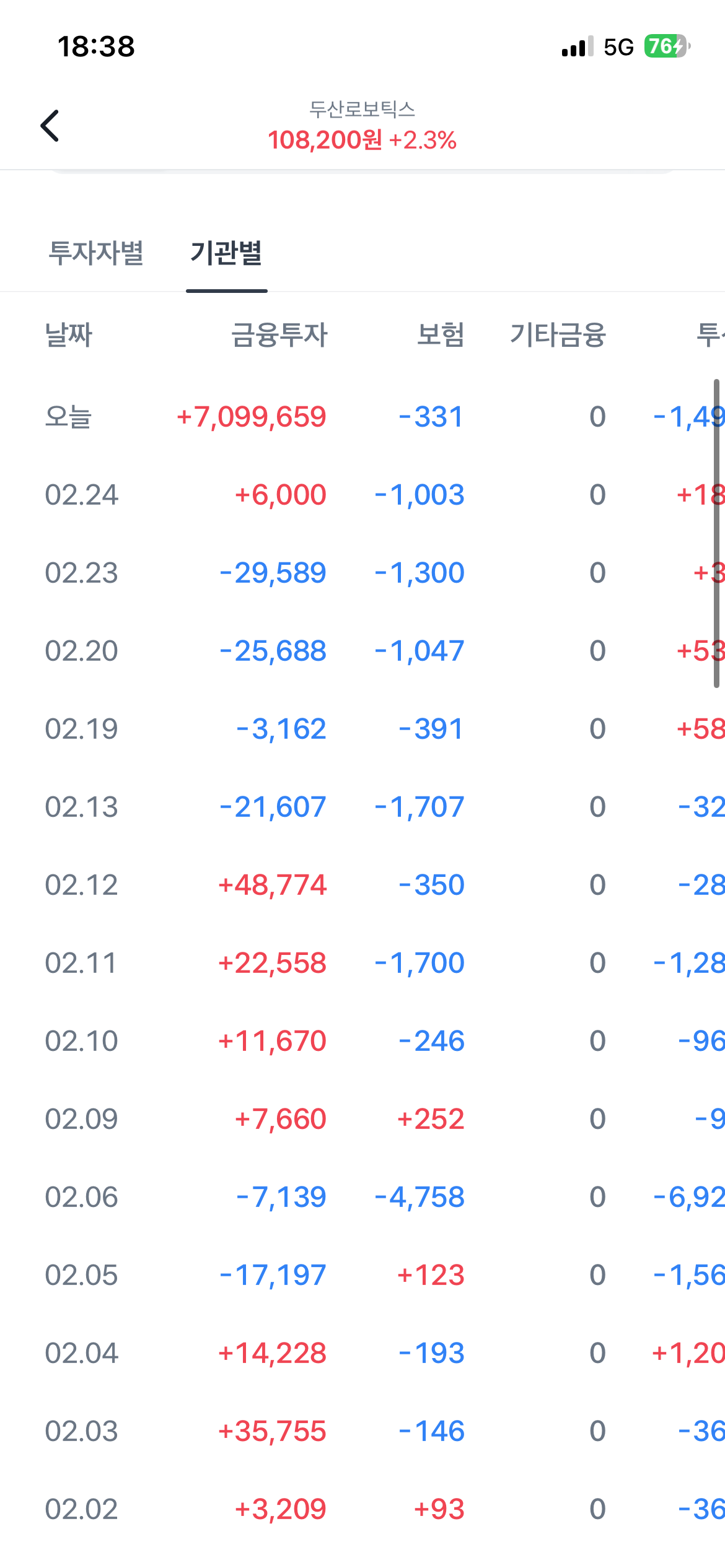Tap the 108,200원 price text
Viewport: 725px width, 1568px height.
[x=325, y=140]
